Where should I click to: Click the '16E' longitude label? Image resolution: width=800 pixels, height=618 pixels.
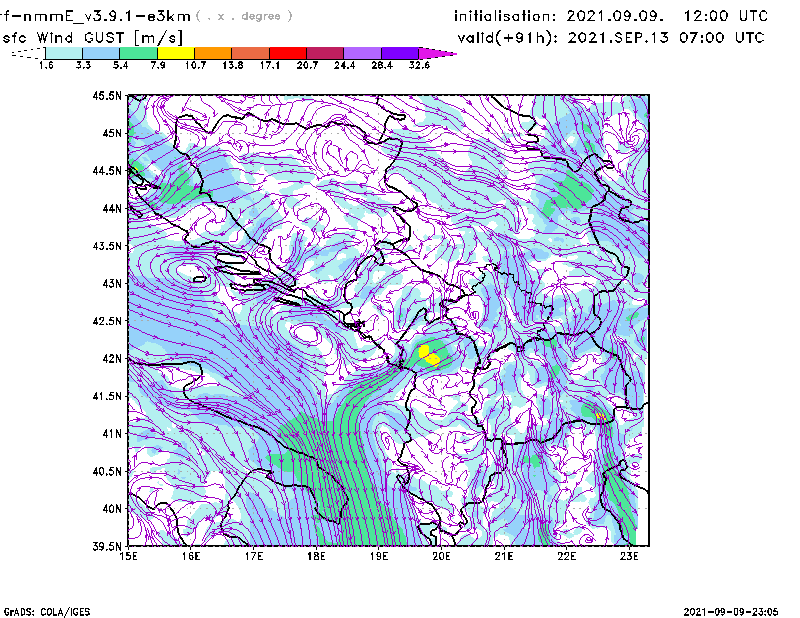191,556
